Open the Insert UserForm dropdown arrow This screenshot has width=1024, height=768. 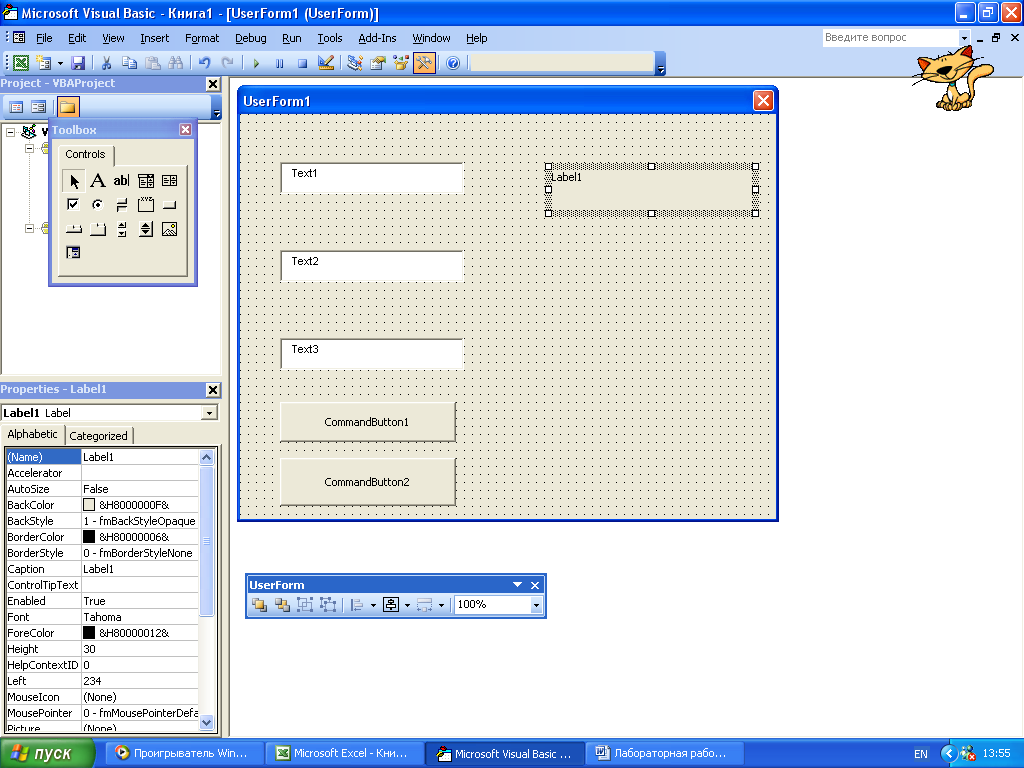[x=60, y=63]
